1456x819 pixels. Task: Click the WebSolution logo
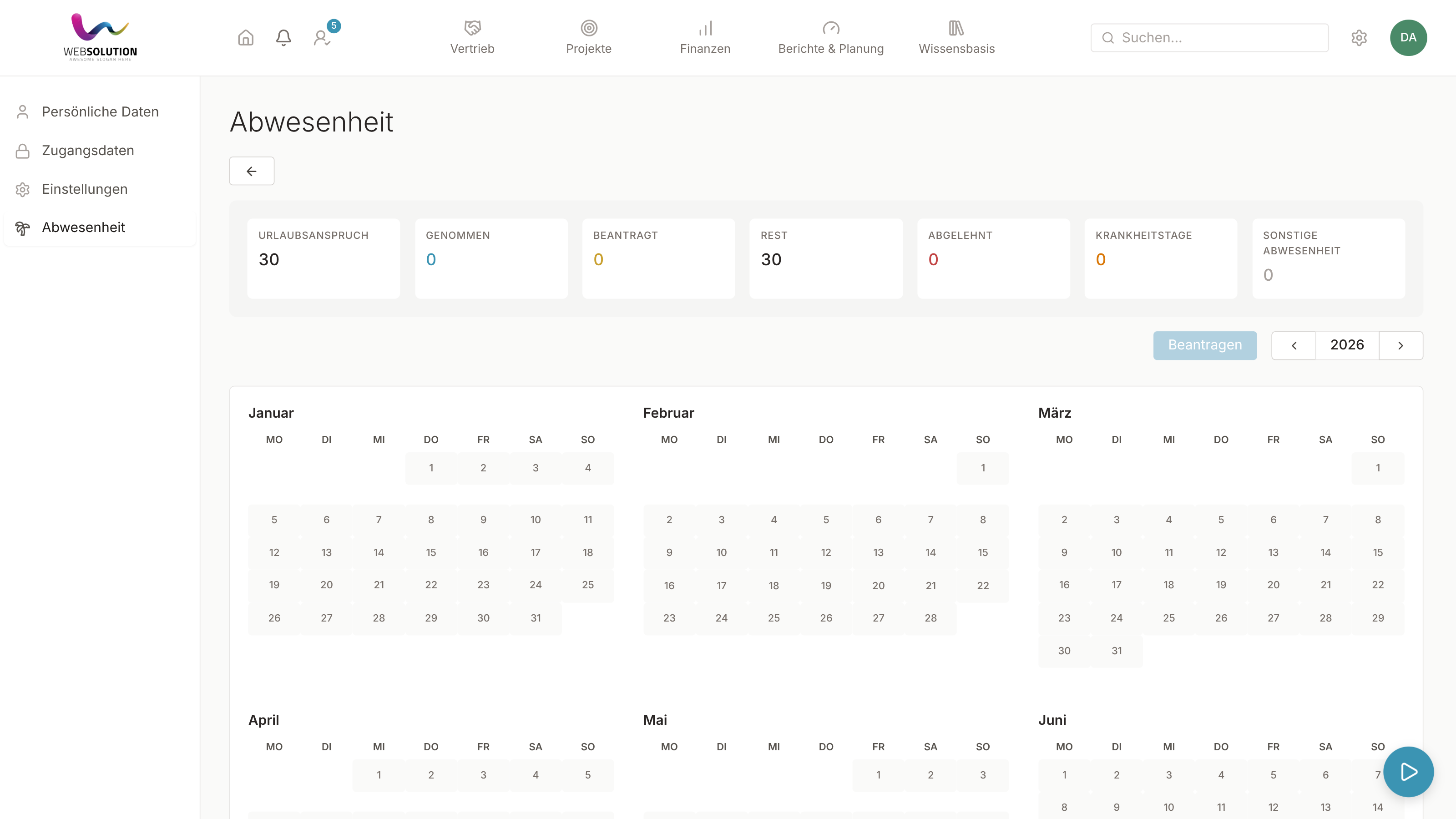click(100, 37)
